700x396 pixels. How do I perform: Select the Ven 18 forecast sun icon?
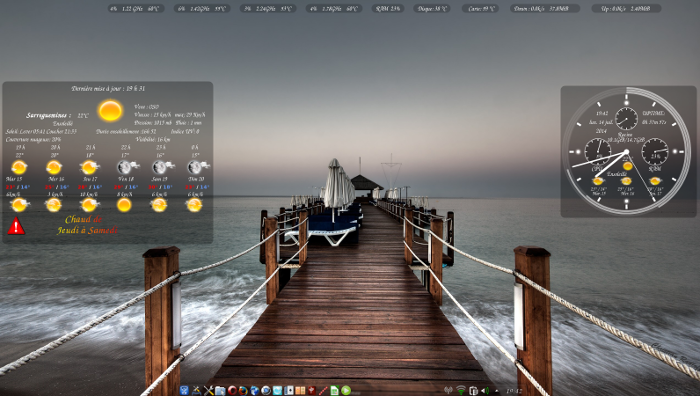pyautogui.click(x=124, y=205)
